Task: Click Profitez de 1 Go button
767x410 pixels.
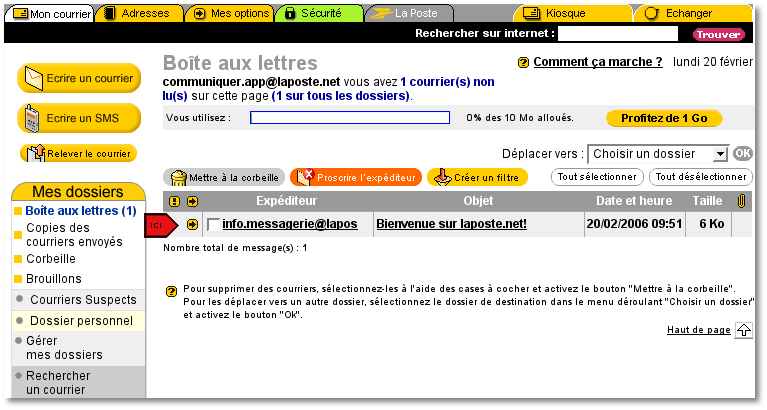Action: [664, 118]
